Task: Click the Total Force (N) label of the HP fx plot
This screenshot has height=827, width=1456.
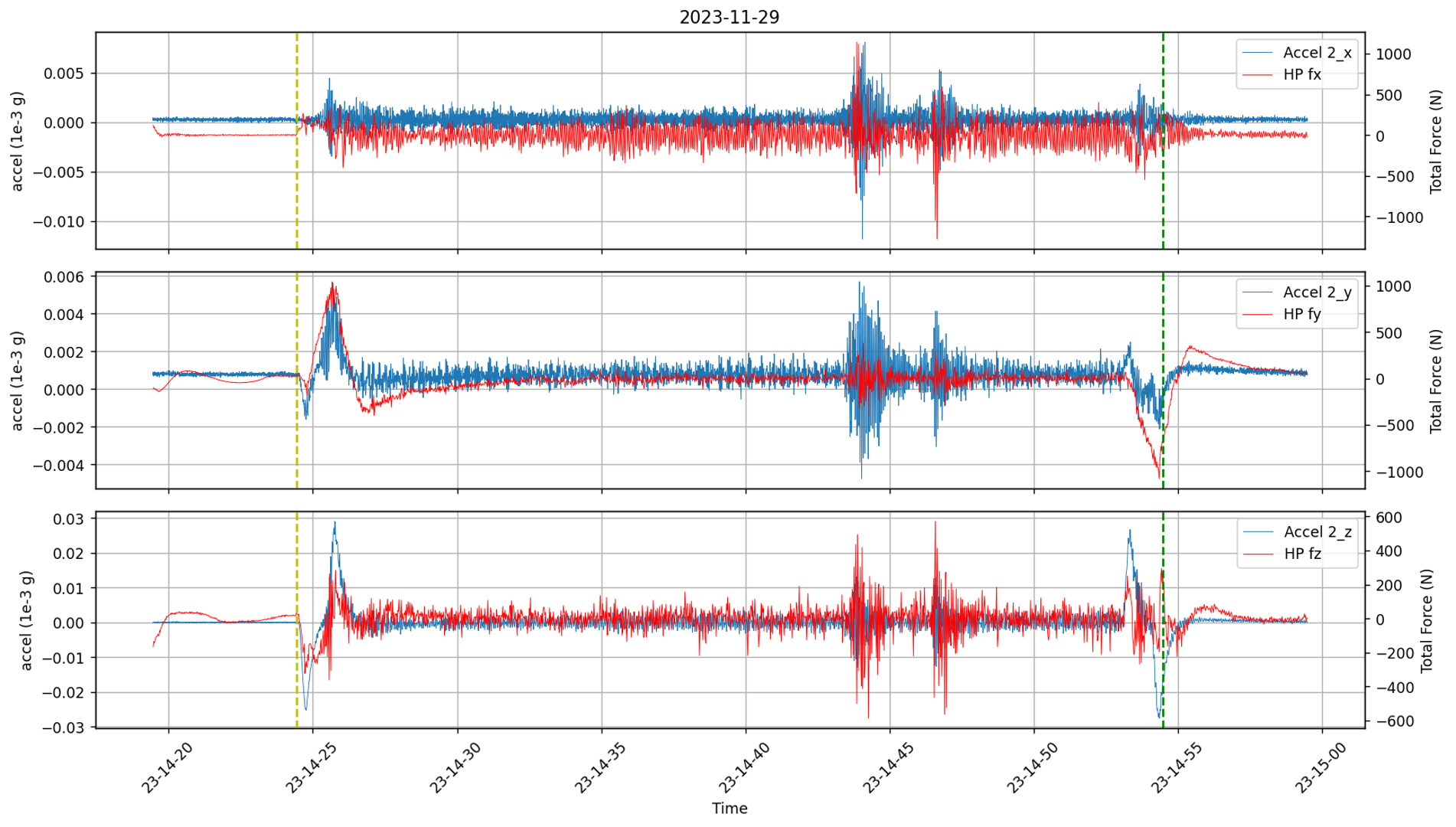Action: [1435, 141]
